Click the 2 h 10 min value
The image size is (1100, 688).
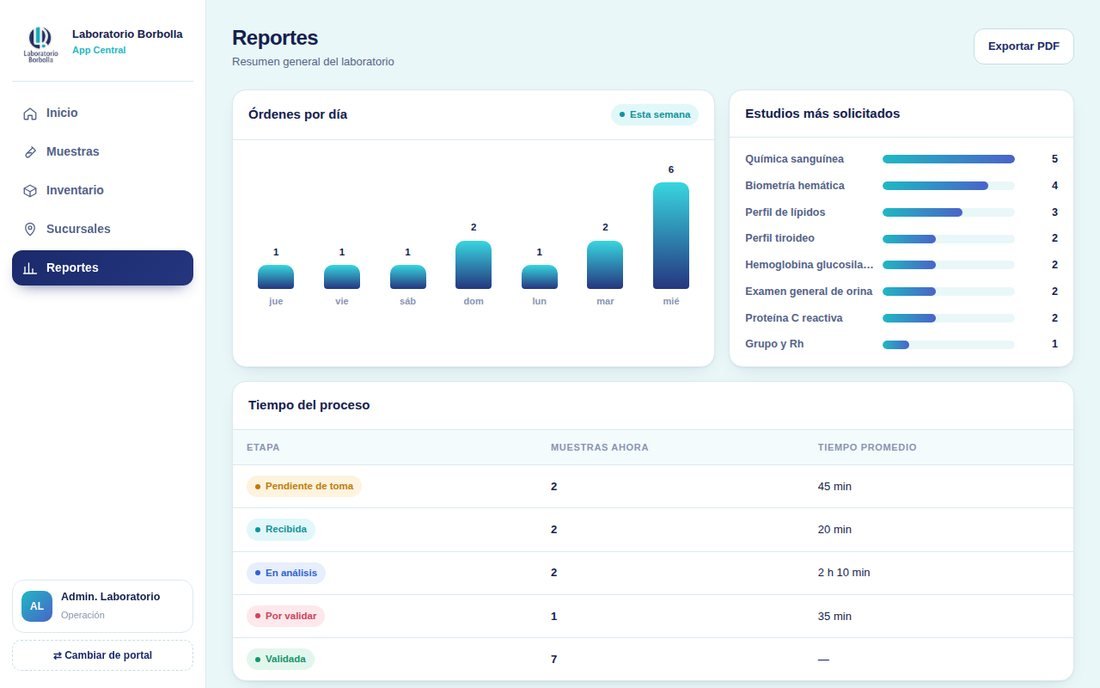(x=844, y=573)
